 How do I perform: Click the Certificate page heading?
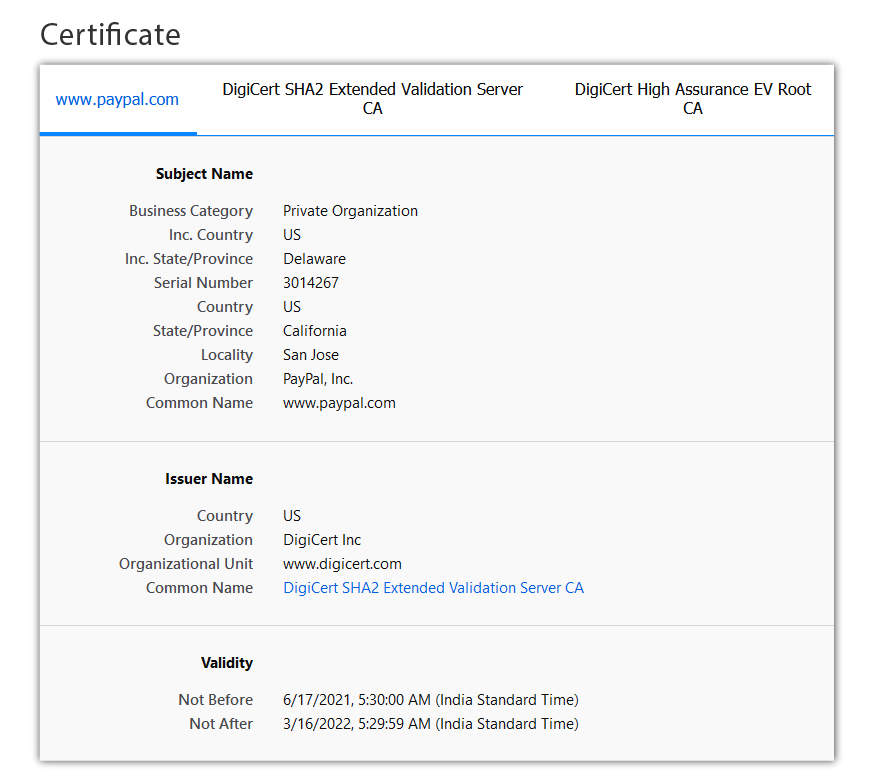pyautogui.click(x=110, y=34)
